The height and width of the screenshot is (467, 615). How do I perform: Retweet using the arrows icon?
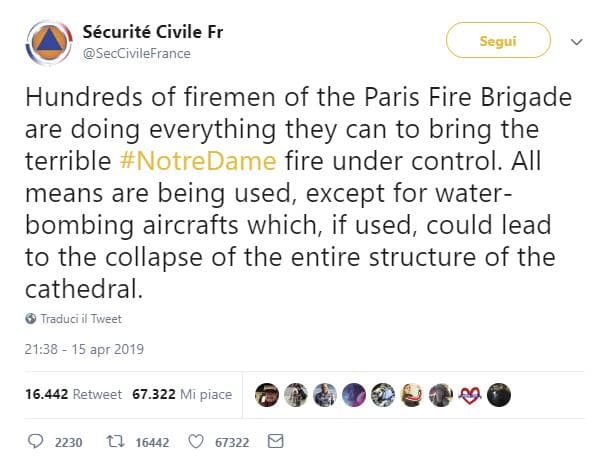(x=115, y=441)
